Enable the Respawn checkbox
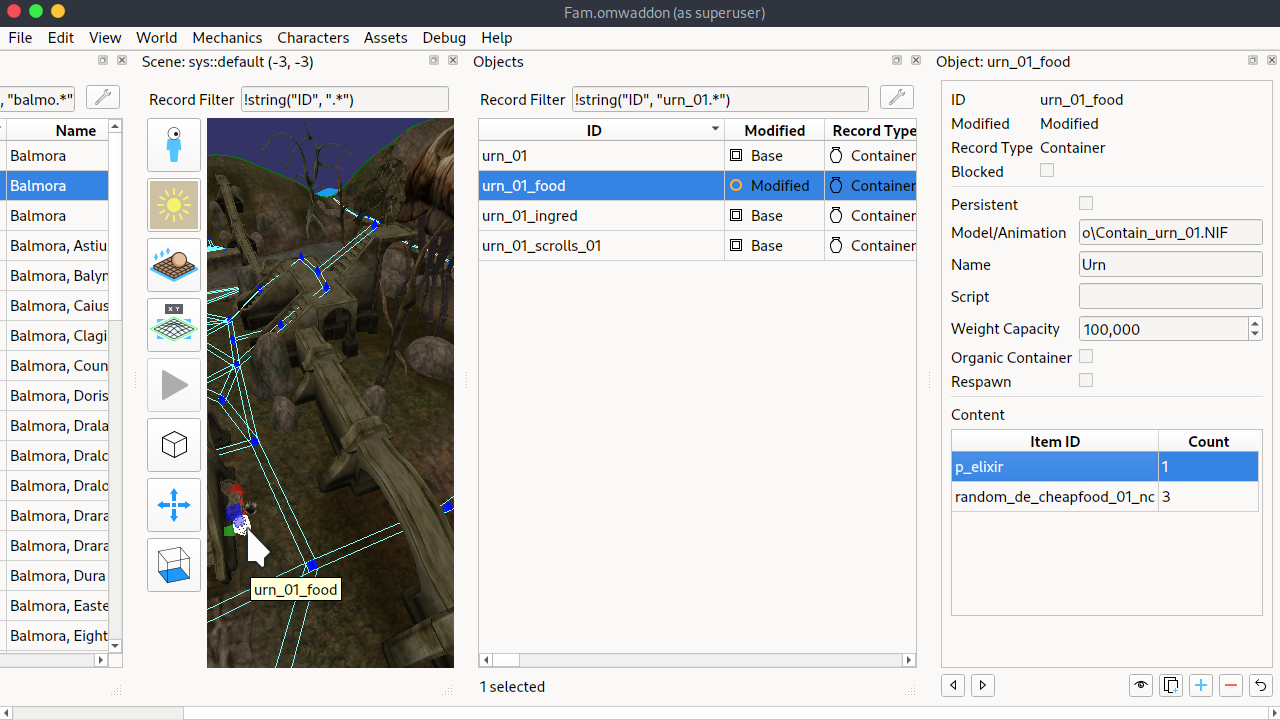The height and width of the screenshot is (720, 1280). [1086, 380]
